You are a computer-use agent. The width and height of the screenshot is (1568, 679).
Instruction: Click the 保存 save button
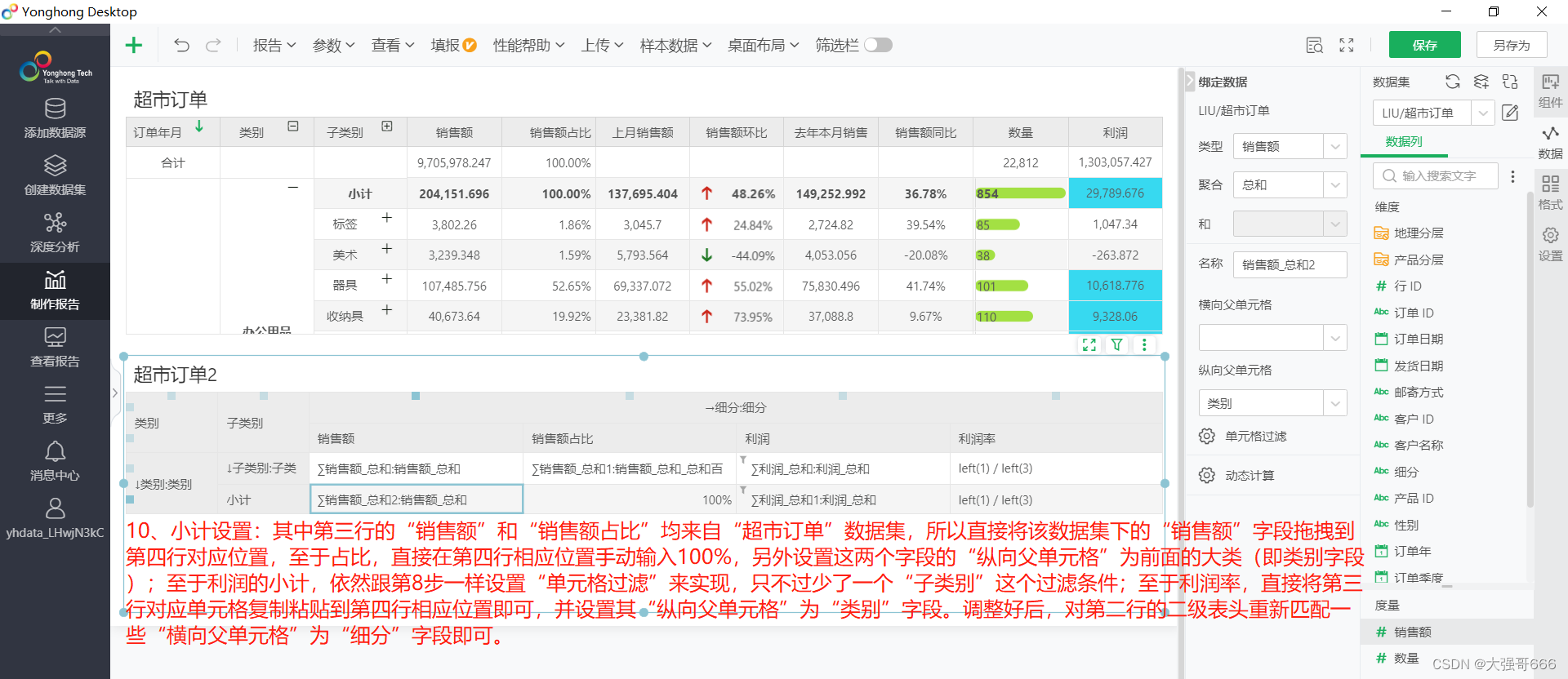coord(1425,45)
